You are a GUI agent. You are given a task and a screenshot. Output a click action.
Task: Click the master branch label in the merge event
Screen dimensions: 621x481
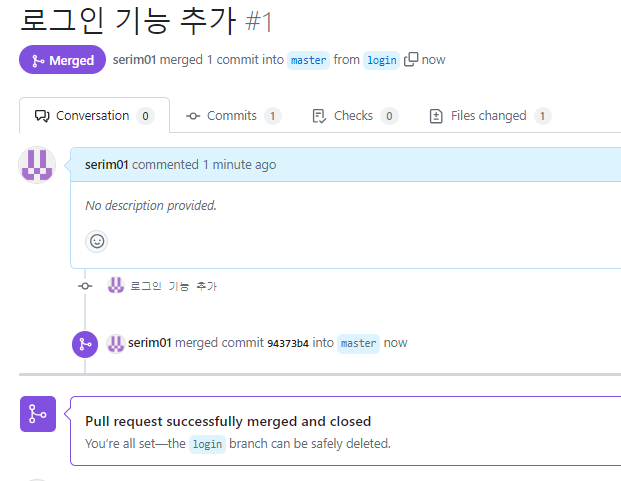tap(358, 343)
